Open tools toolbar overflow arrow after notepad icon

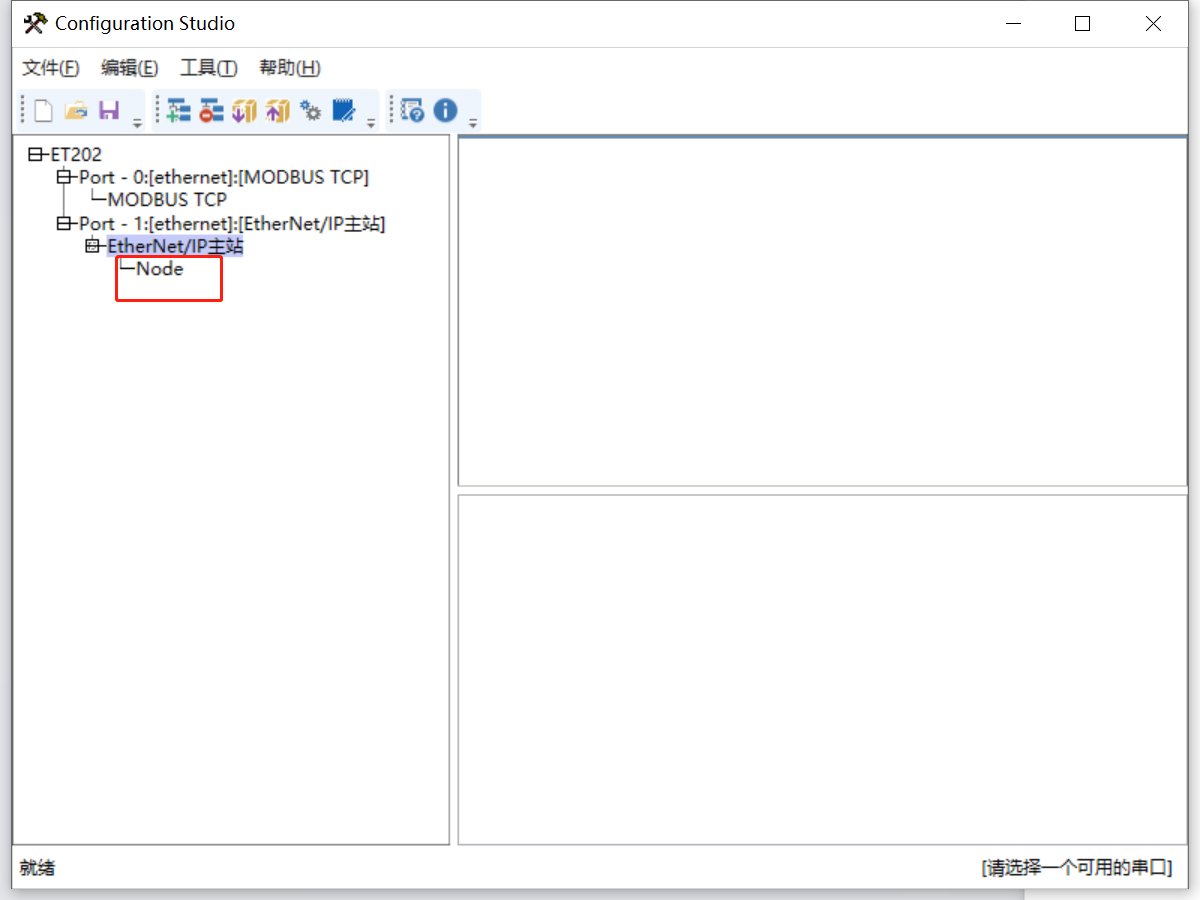[x=371, y=122]
